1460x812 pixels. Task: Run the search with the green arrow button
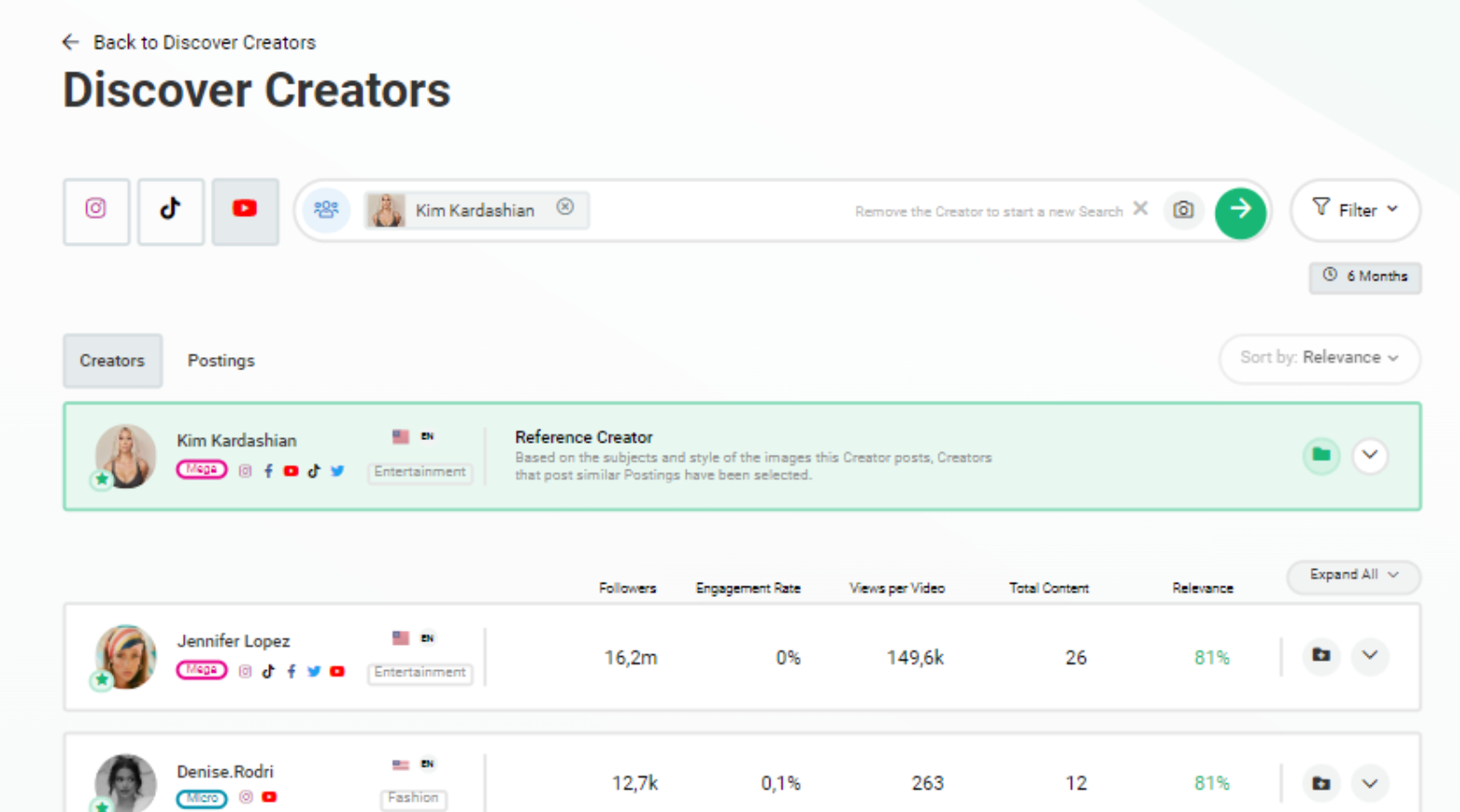[x=1240, y=213]
